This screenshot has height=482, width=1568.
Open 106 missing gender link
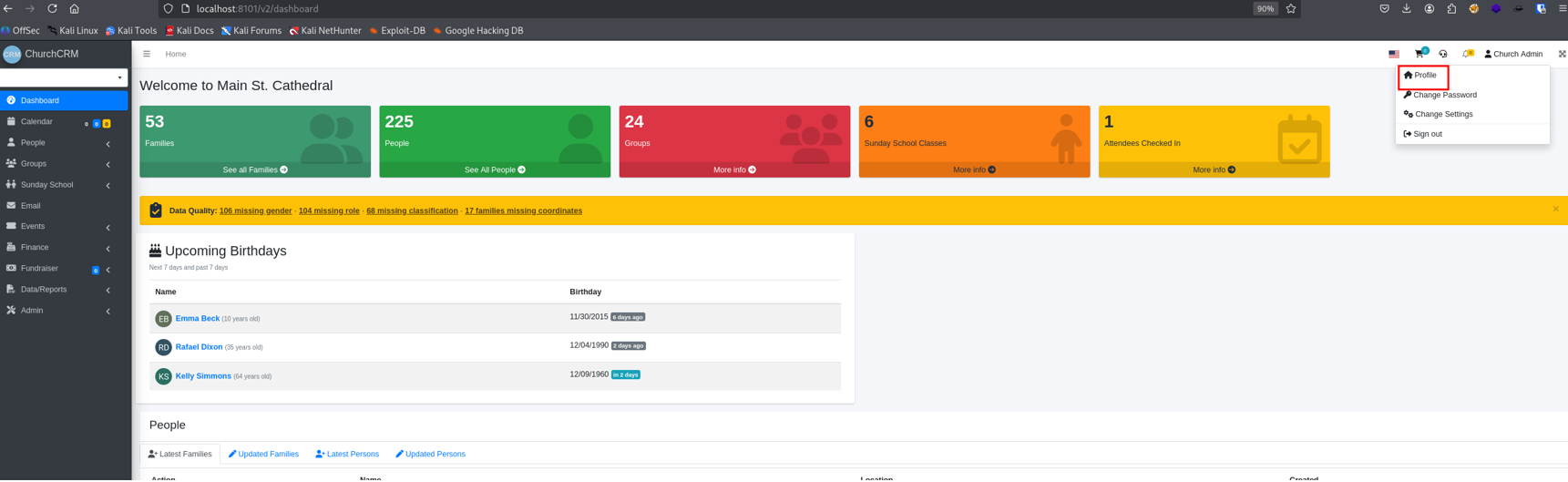pyautogui.click(x=255, y=210)
